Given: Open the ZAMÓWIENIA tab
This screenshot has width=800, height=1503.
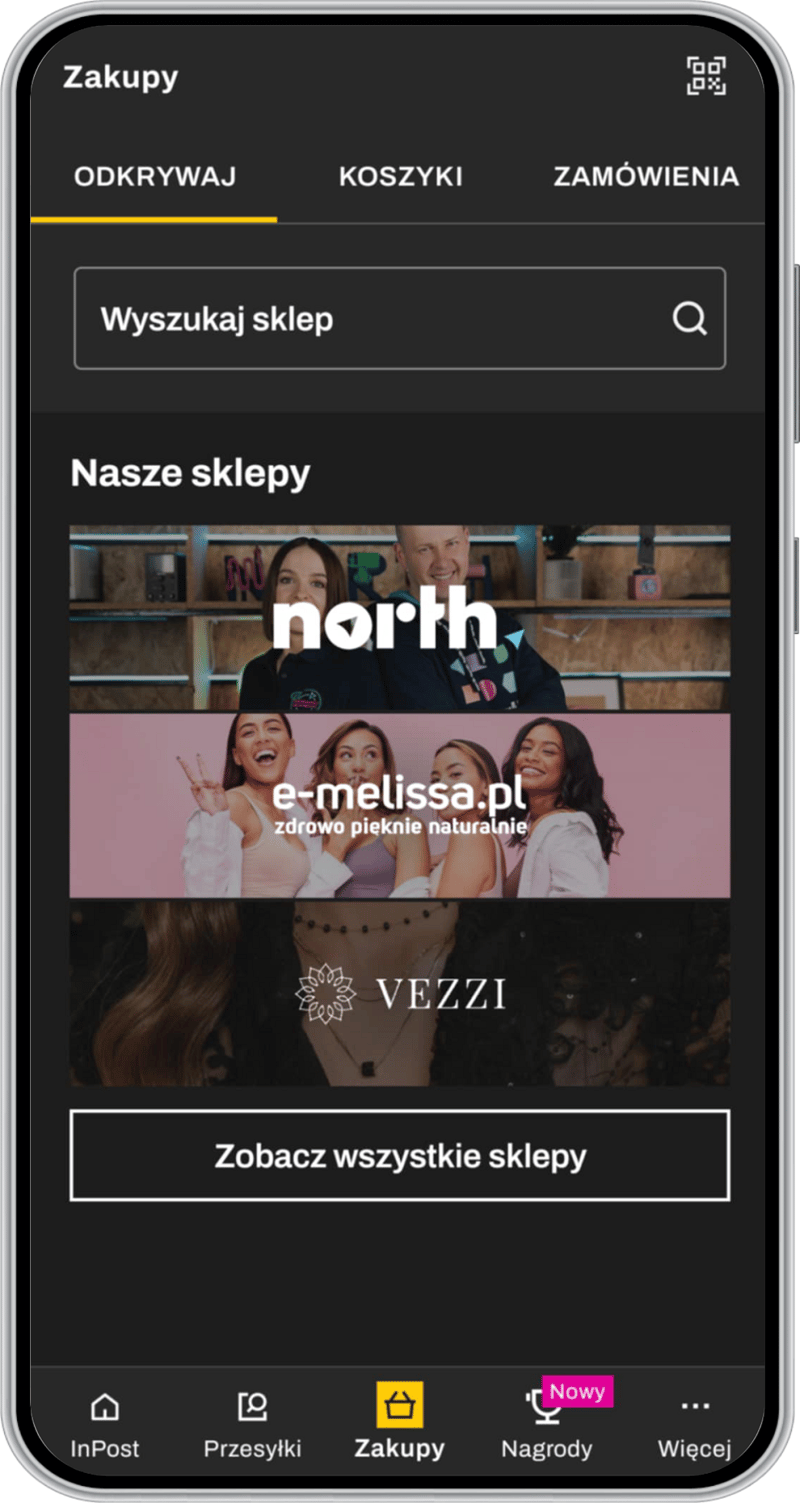Looking at the screenshot, I should 646,177.
